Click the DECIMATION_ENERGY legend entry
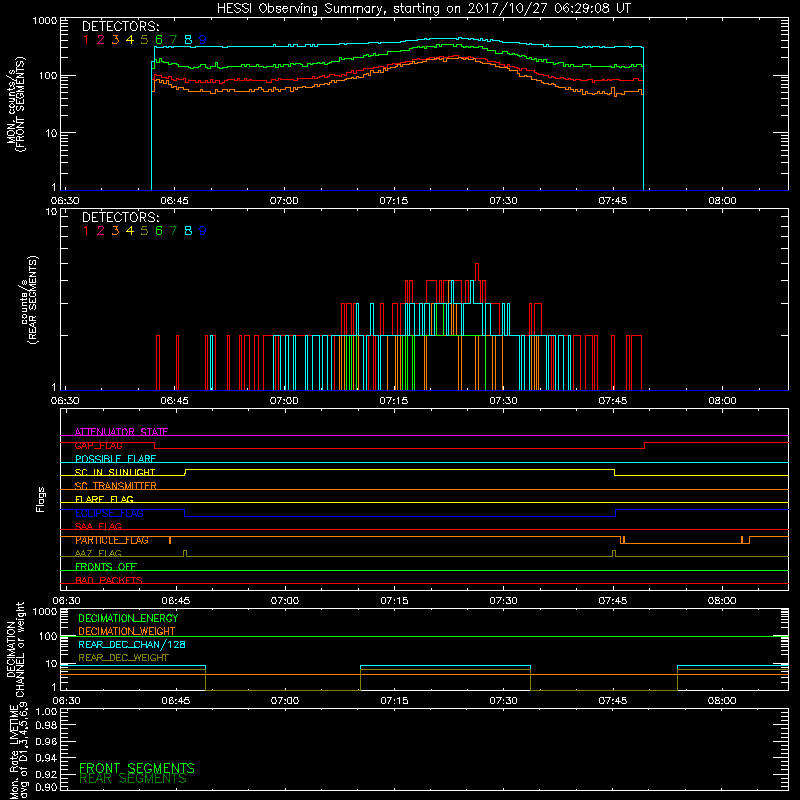Viewport: 800px width, 800px height. tap(128, 618)
